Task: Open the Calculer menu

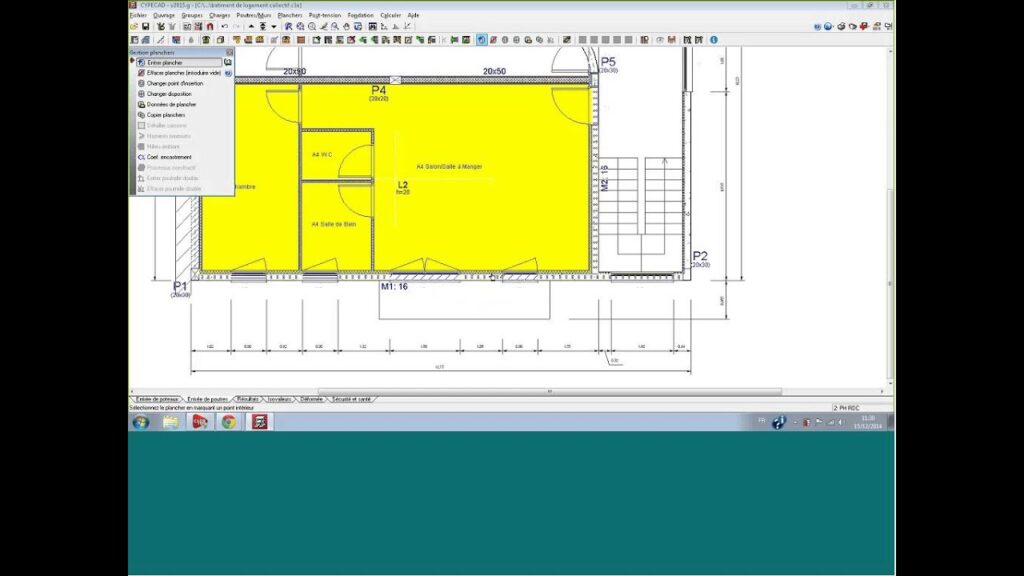Action: click(390, 16)
